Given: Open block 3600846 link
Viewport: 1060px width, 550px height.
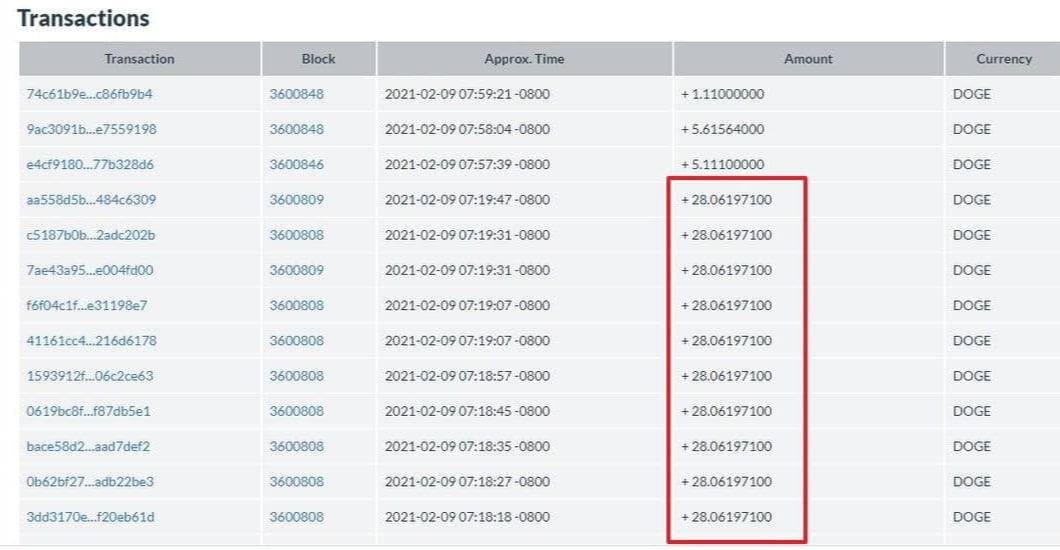Looking at the screenshot, I should (297, 164).
